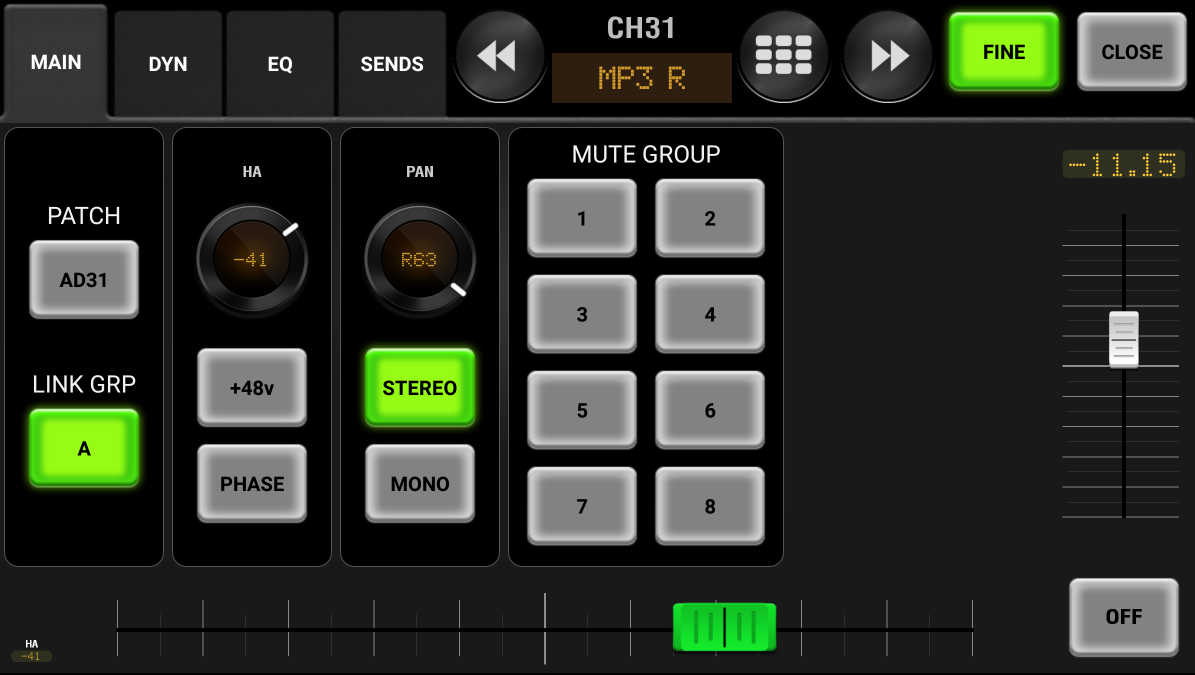The image size is (1195, 675).
Task: Select the PAN knob
Action: [420, 259]
